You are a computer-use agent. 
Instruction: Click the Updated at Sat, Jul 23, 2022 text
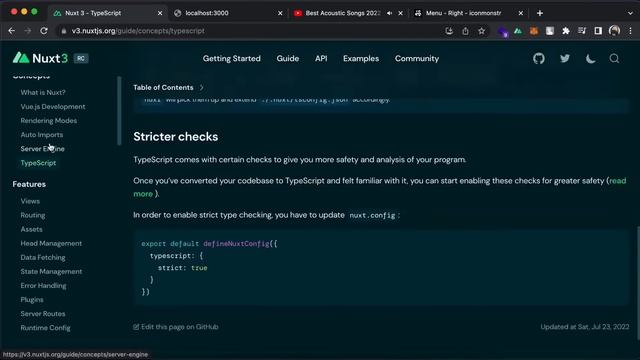[x=585, y=327]
